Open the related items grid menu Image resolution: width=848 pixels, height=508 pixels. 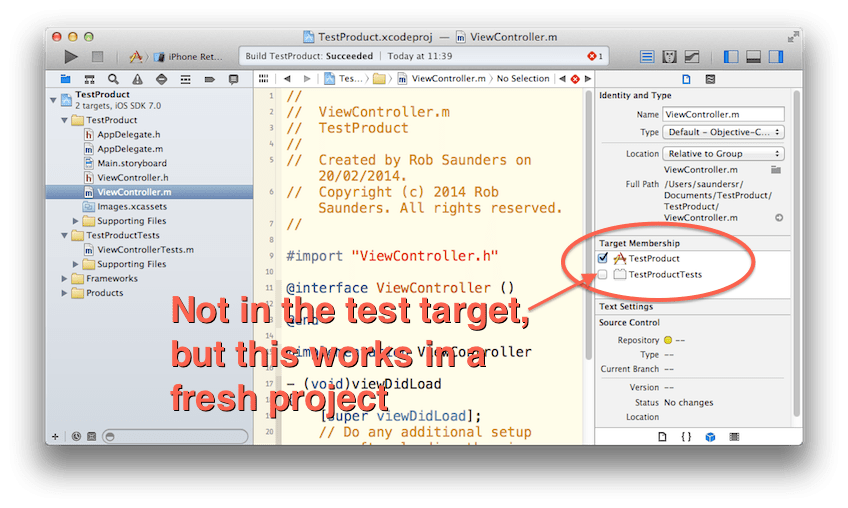pyautogui.click(x=263, y=79)
